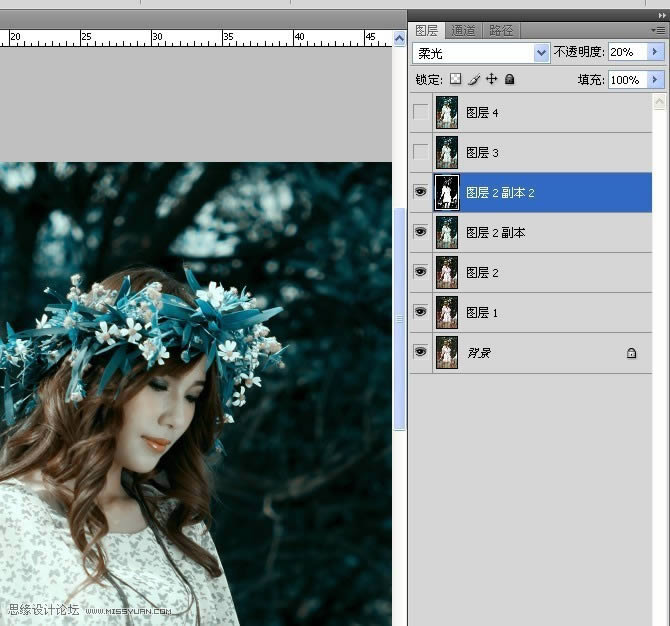The image size is (670, 626).
Task: Click the lock image pixels brush icon
Action: [x=474, y=79]
